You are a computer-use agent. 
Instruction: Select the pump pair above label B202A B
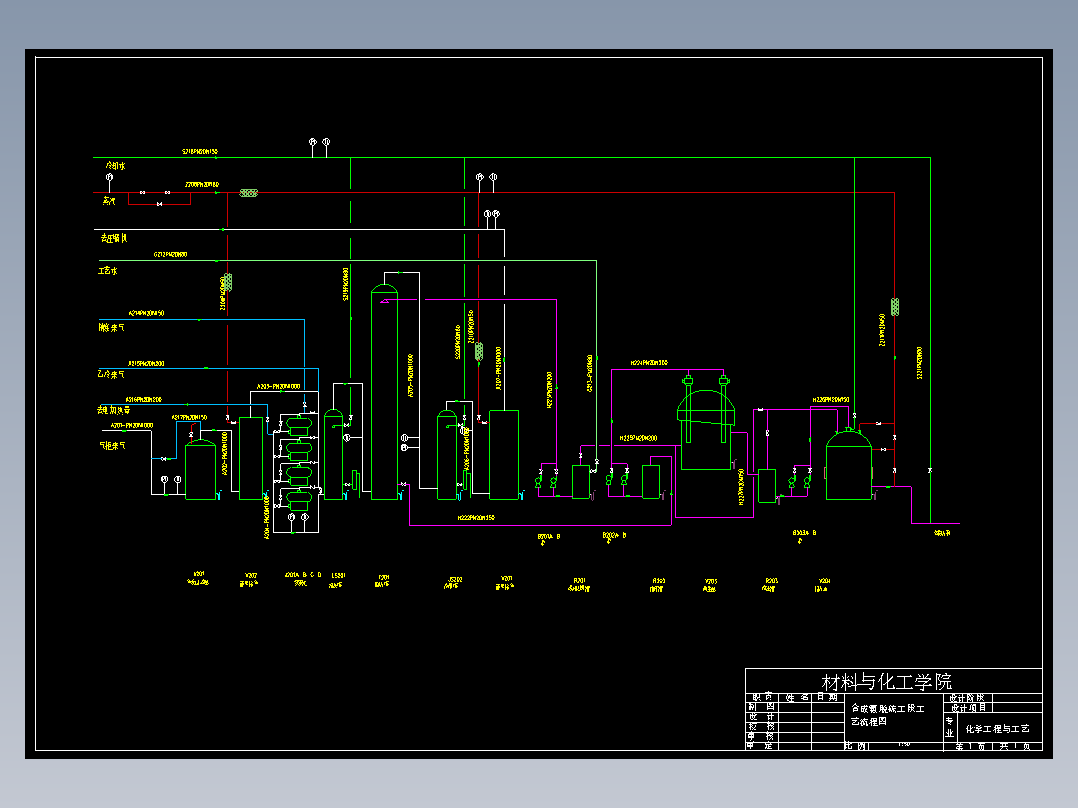click(x=617, y=478)
